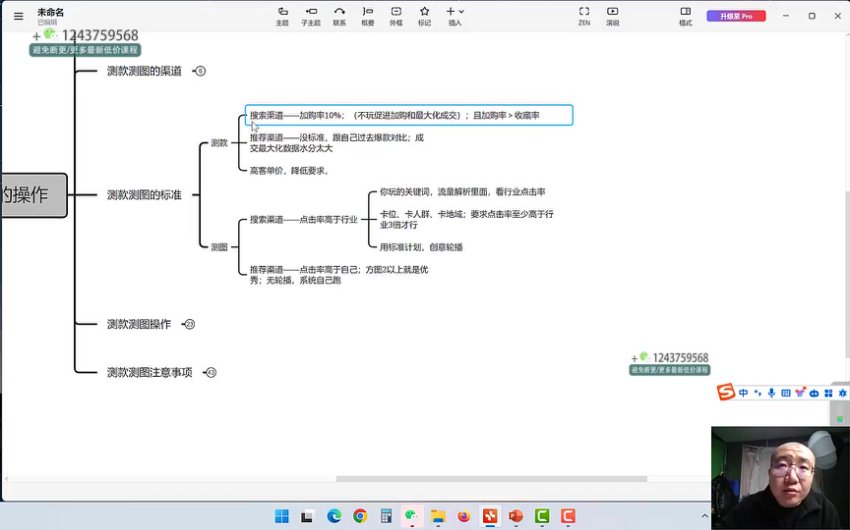This screenshot has width=850, height=530.
Task: Expand the 测款测图操作 collapsed branch
Action: pos(189,324)
